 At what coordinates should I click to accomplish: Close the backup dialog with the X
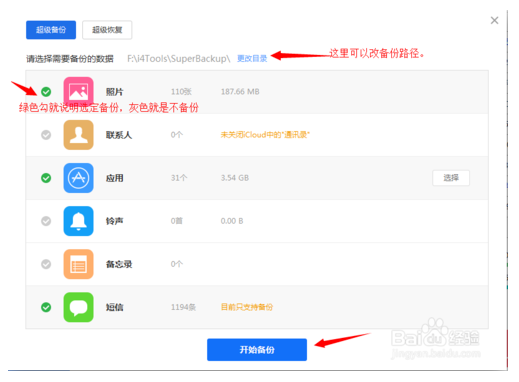point(494,20)
